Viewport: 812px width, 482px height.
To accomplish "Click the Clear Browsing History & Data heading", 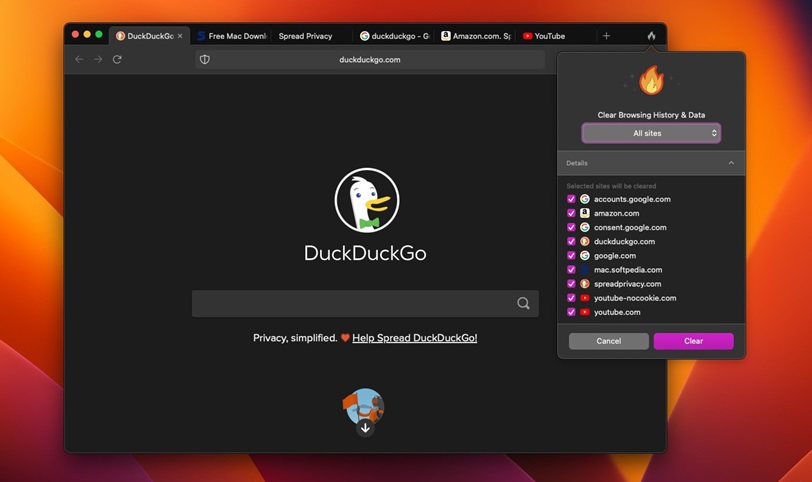I will [651, 115].
